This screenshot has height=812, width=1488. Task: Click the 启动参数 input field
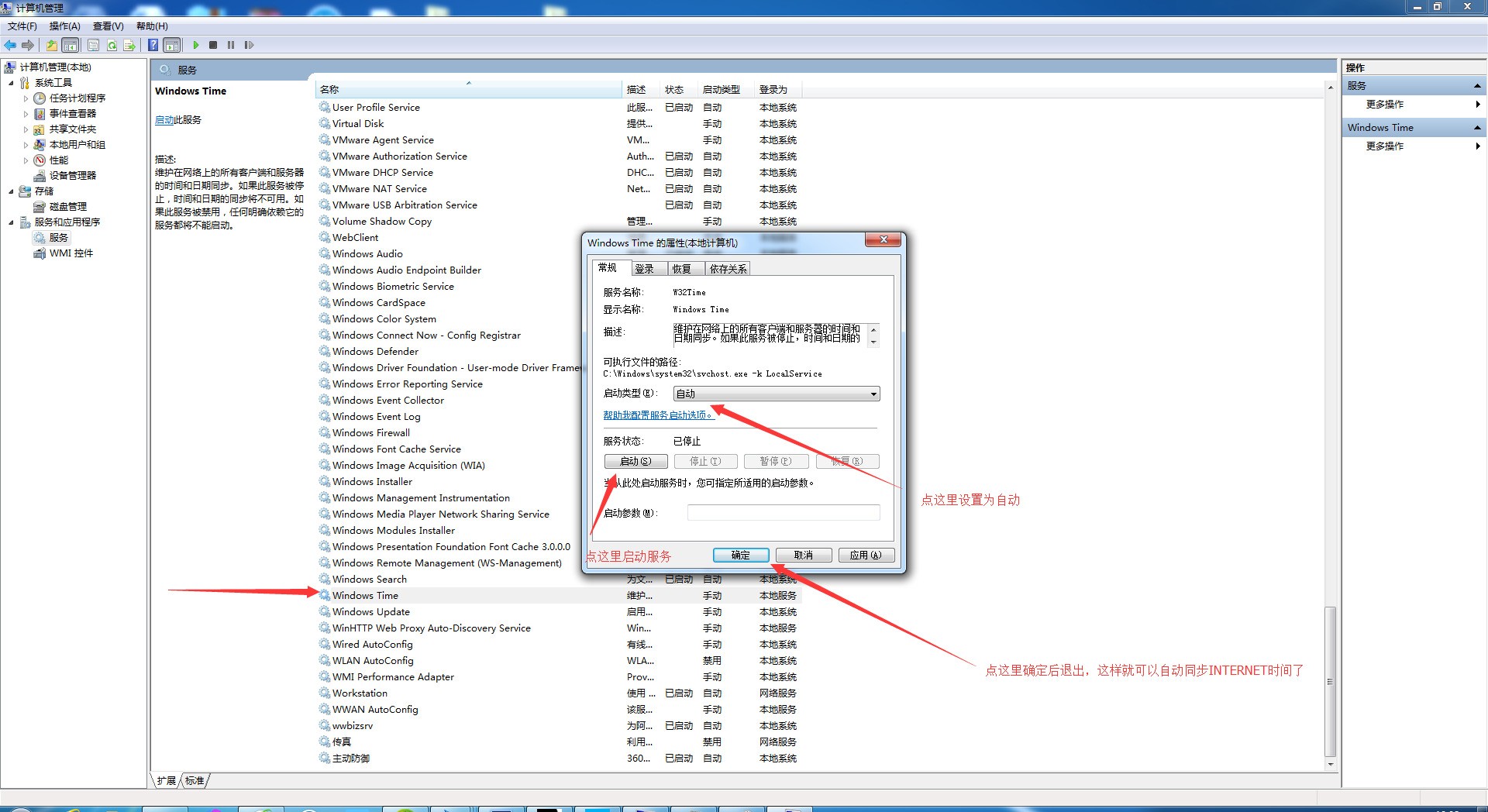pyautogui.click(x=783, y=513)
